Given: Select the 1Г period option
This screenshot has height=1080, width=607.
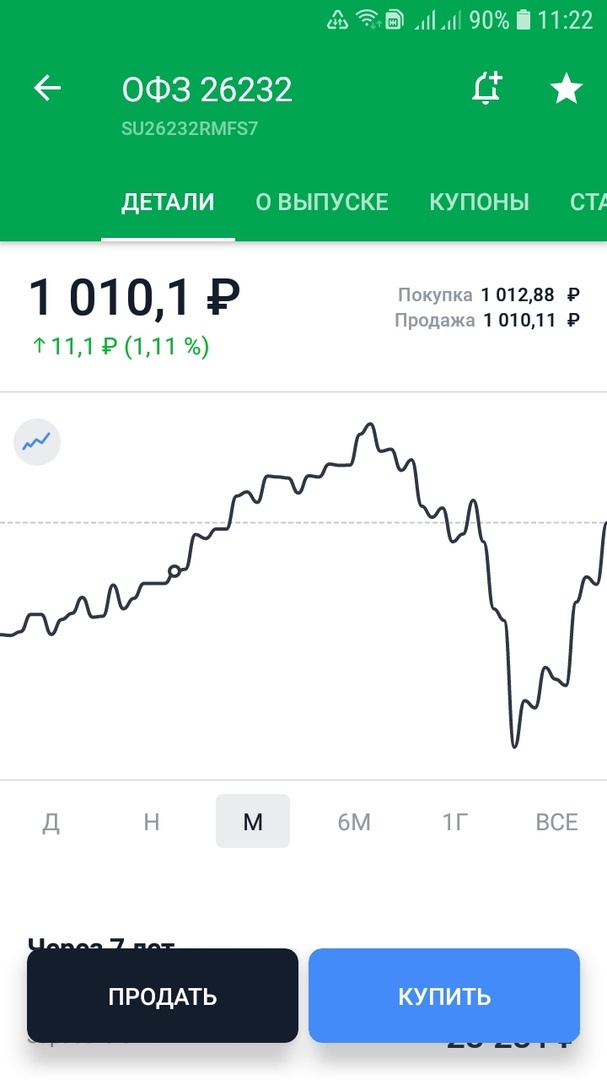Looking at the screenshot, I should click(455, 821).
